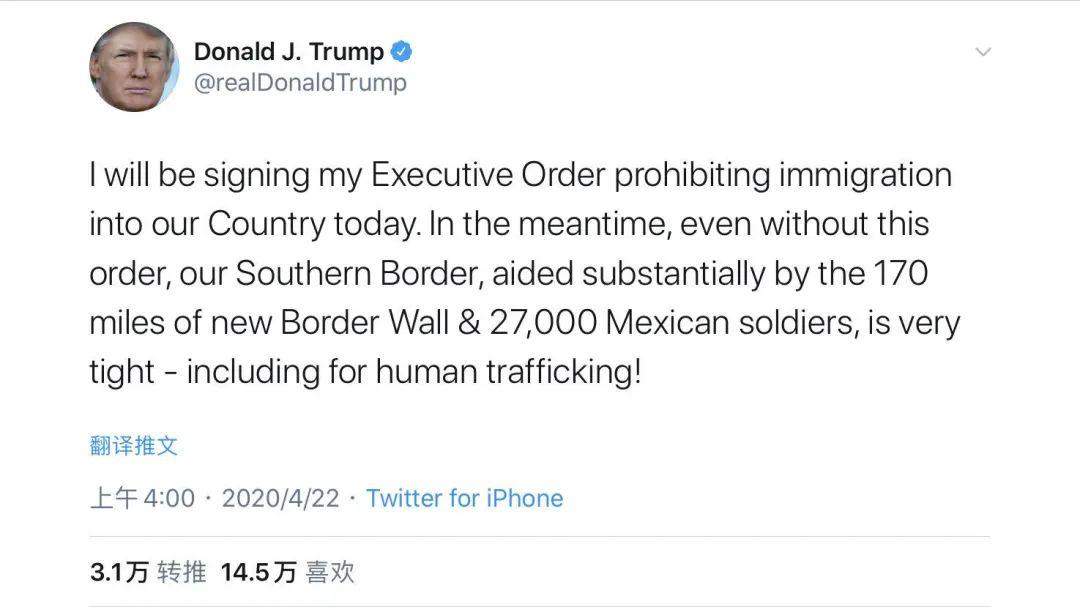The height and width of the screenshot is (607, 1080).
Task: Click the Donald J. Trump display name
Action: point(288,51)
